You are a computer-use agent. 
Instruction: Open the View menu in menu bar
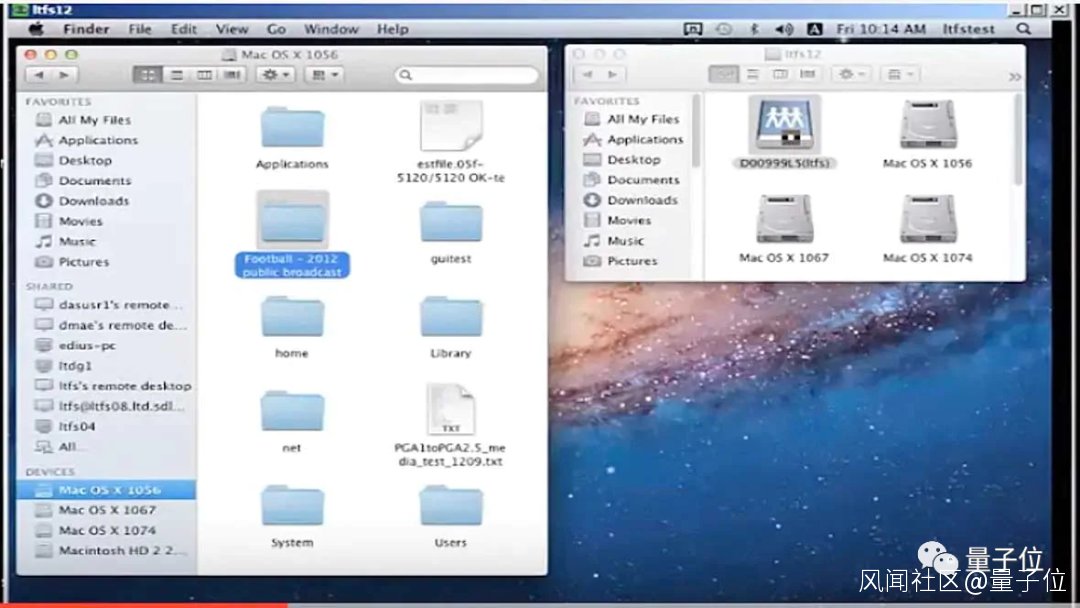232,29
